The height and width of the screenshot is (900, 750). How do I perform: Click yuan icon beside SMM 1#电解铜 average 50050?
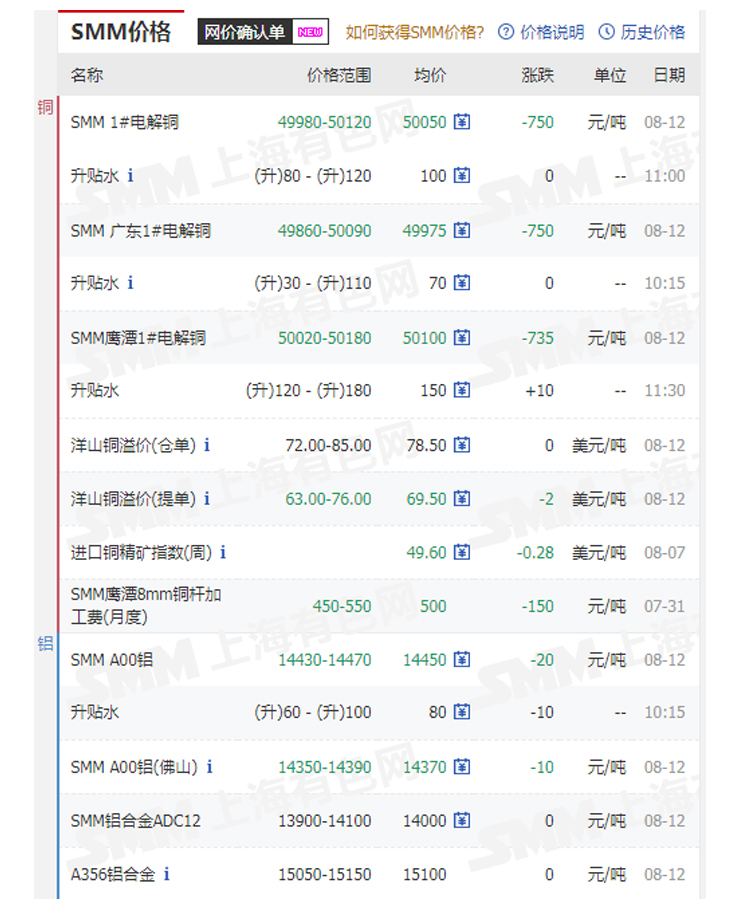coord(461,122)
